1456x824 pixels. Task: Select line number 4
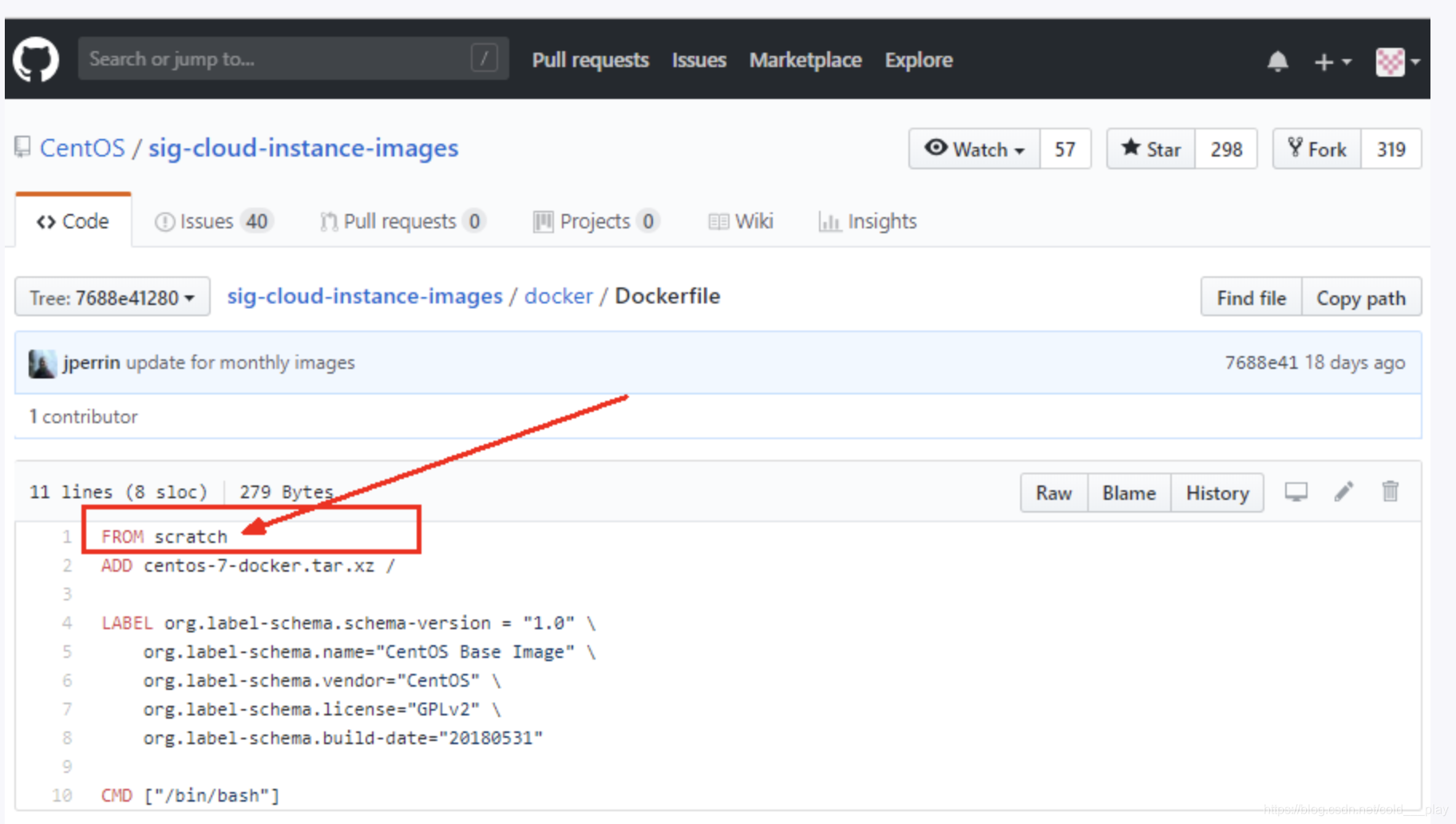pyautogui.click(x=67, y=623)
